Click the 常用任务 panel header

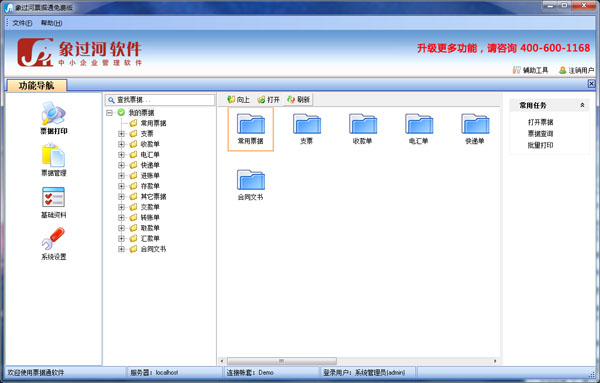pyautogui.click(x=549, y=105)
